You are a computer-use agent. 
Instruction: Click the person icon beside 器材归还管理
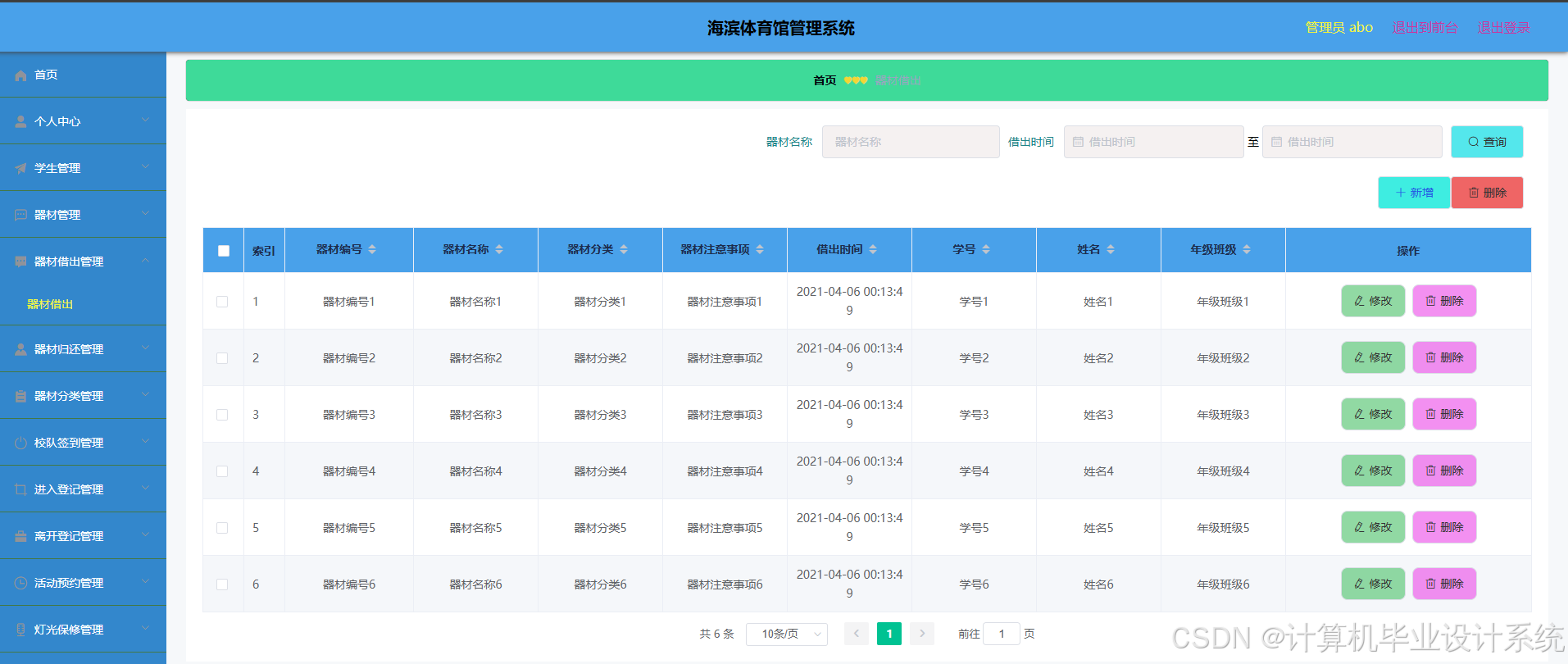click(20, 349)
